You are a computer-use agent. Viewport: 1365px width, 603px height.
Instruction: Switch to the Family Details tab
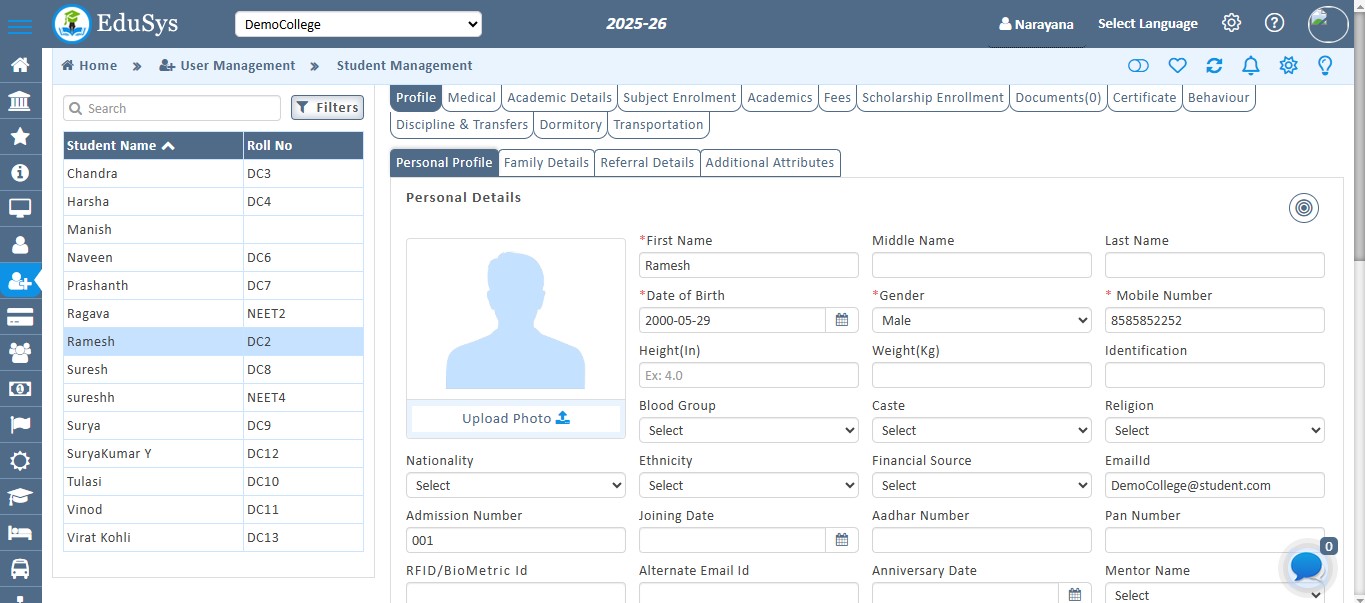[x=546, y=162]
